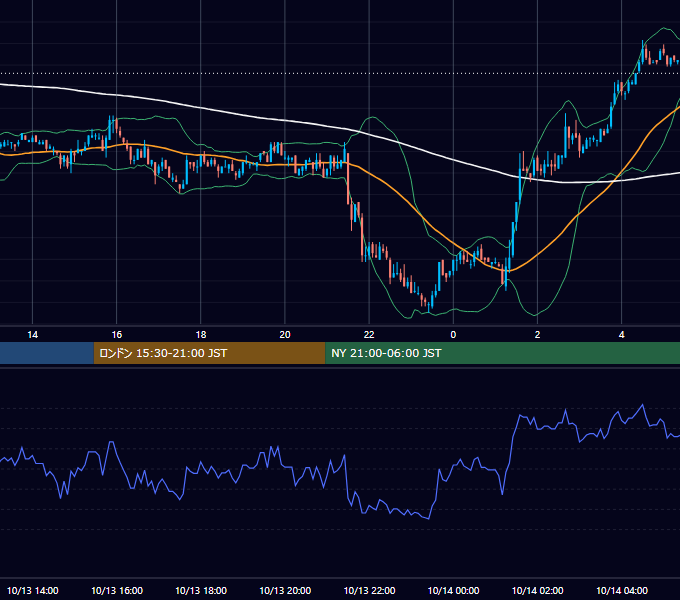The height and width of the screenshot is (600, 680).
Task: Click the 0 hour label on price chart axis
Action: click(x=453, y=335)
